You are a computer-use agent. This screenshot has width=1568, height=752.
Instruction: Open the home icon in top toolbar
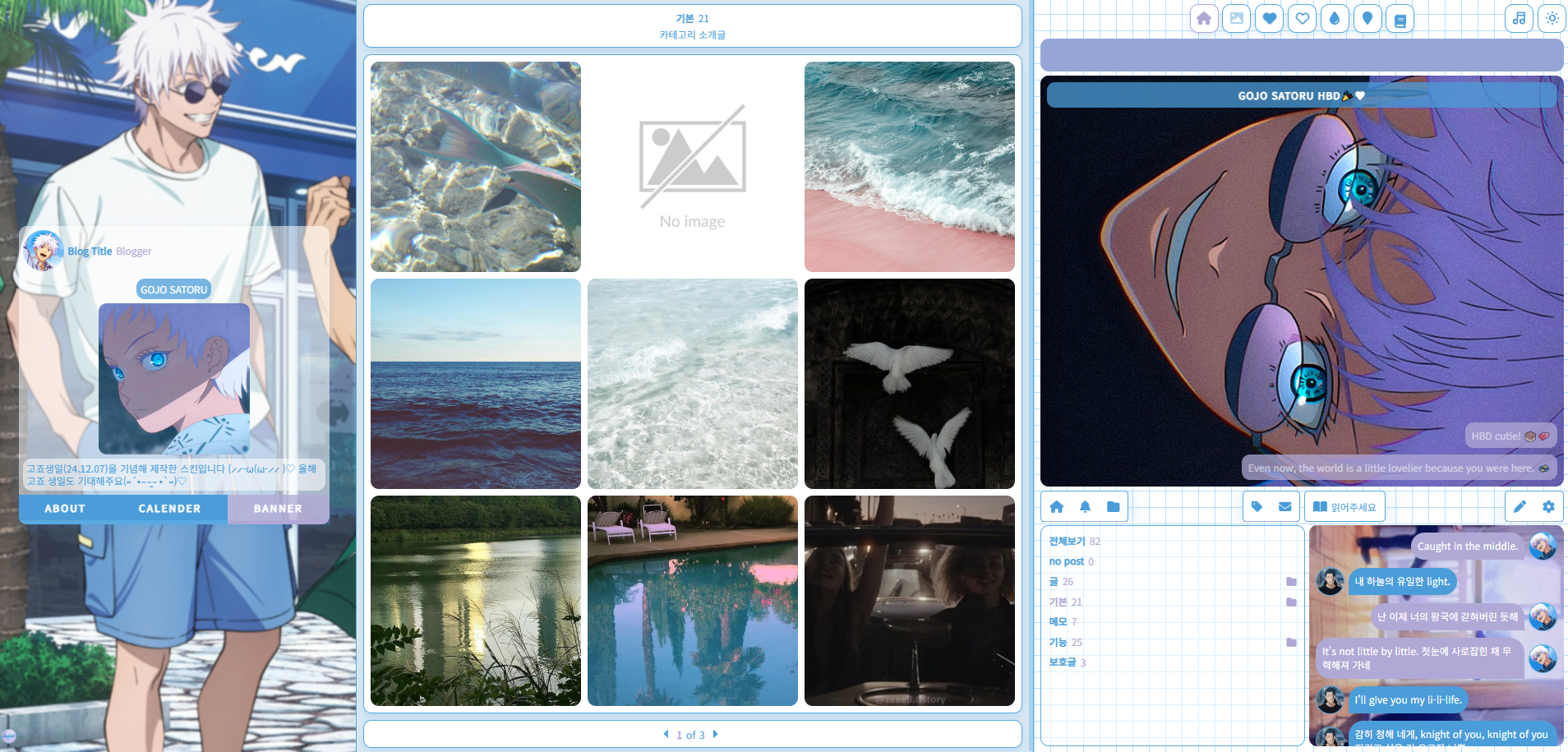point(1204,18)
